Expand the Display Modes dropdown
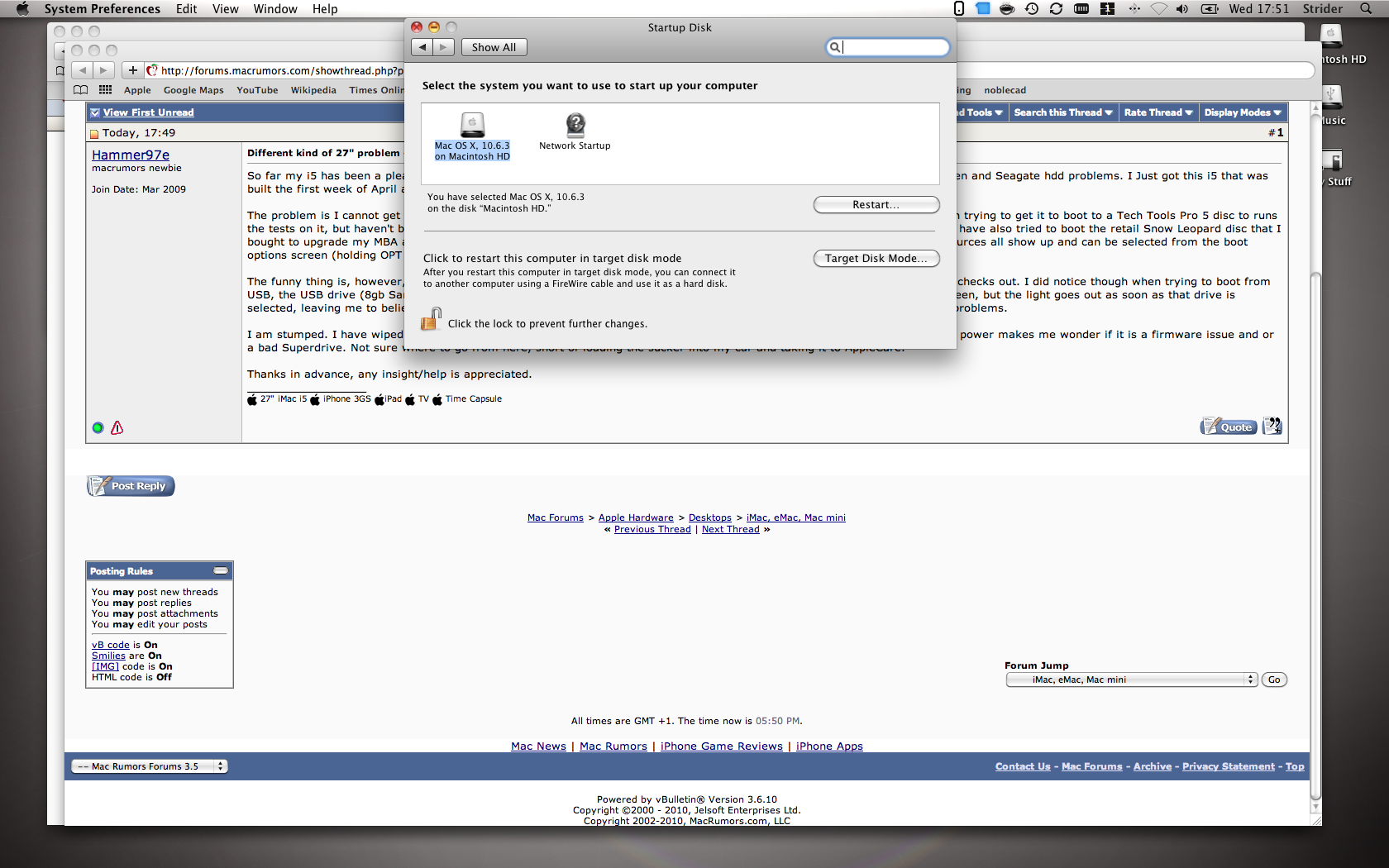This screenshot has width=1389, height=868. click(1243, 112)
